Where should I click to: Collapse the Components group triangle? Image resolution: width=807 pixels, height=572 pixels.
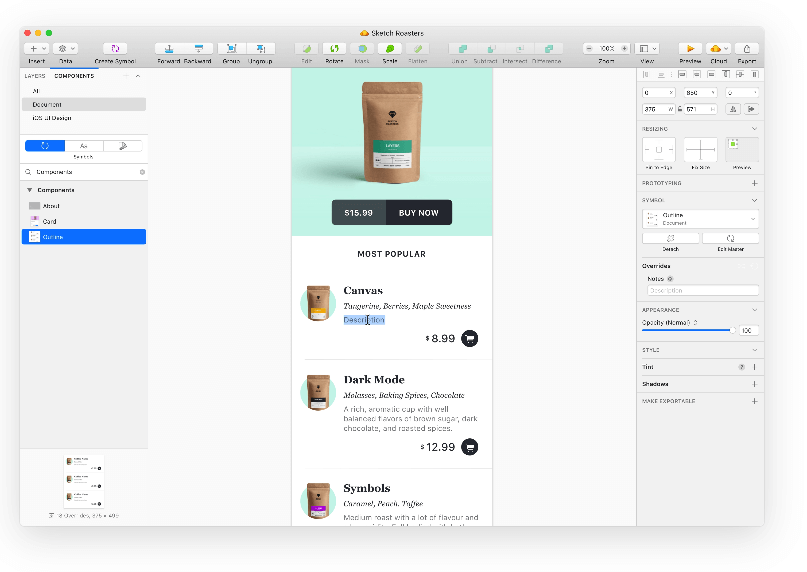tap(29, 190)
